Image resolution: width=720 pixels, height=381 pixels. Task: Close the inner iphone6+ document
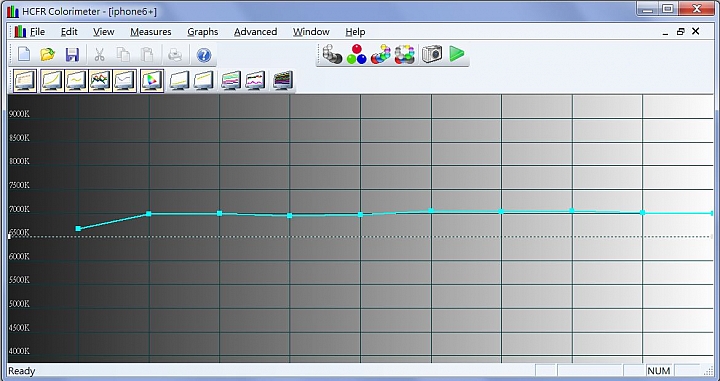coord(696,31)
